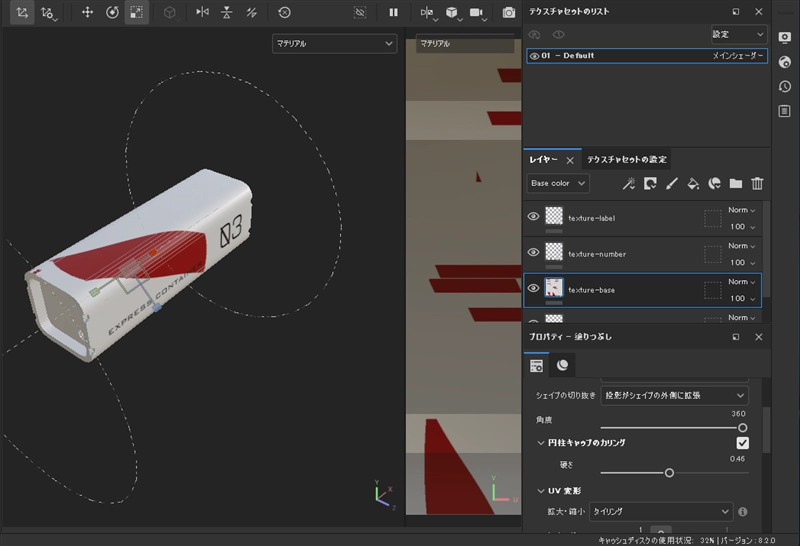Switch to the テクスチャセットの設定 tab

(x=626, y=159)
